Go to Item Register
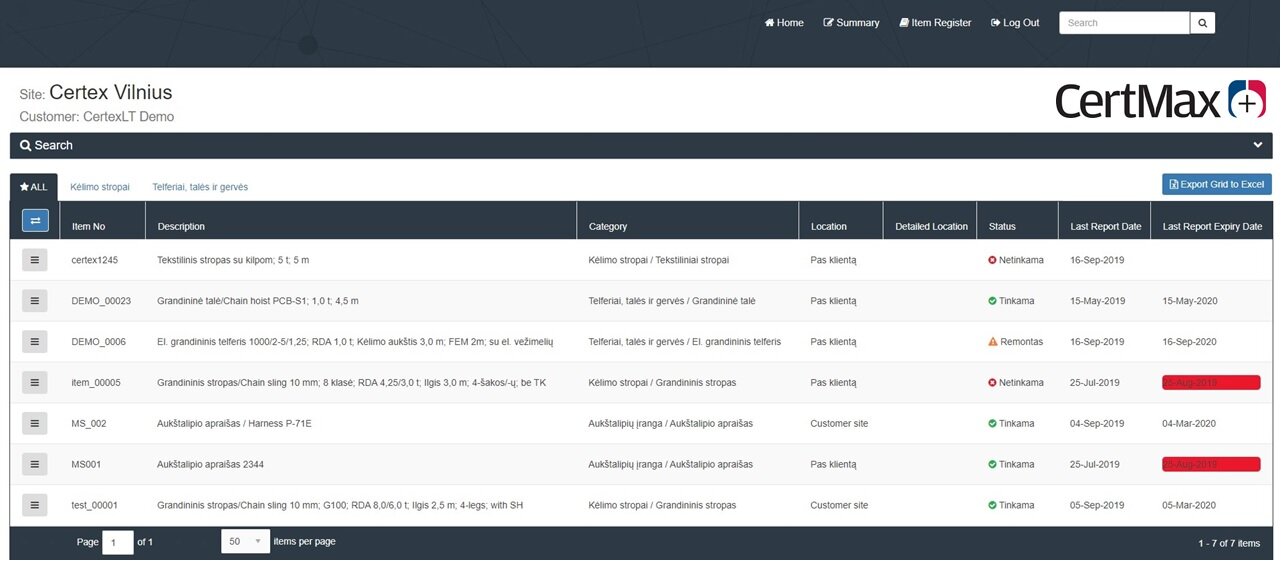The image size is (1281, 561). 935,23
